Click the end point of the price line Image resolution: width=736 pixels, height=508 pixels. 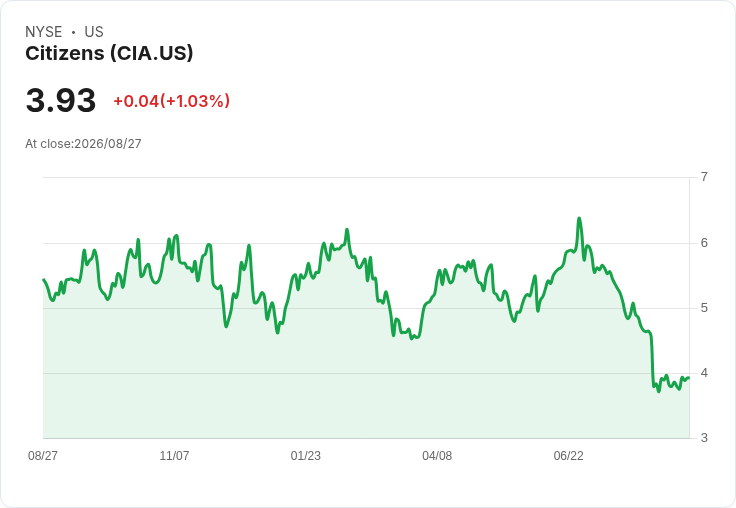tap(689, 378)
